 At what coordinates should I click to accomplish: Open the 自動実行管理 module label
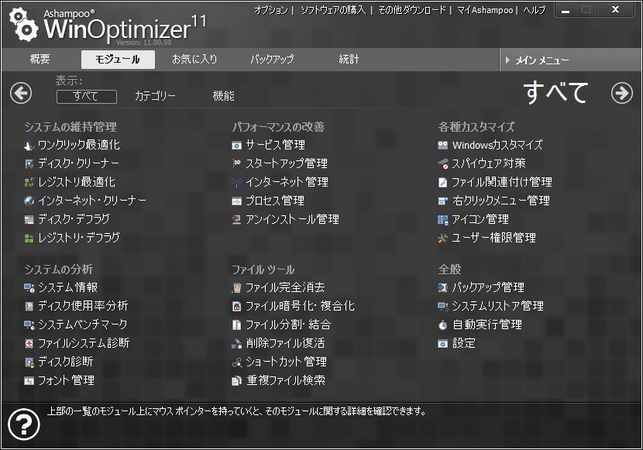[487, 325]
